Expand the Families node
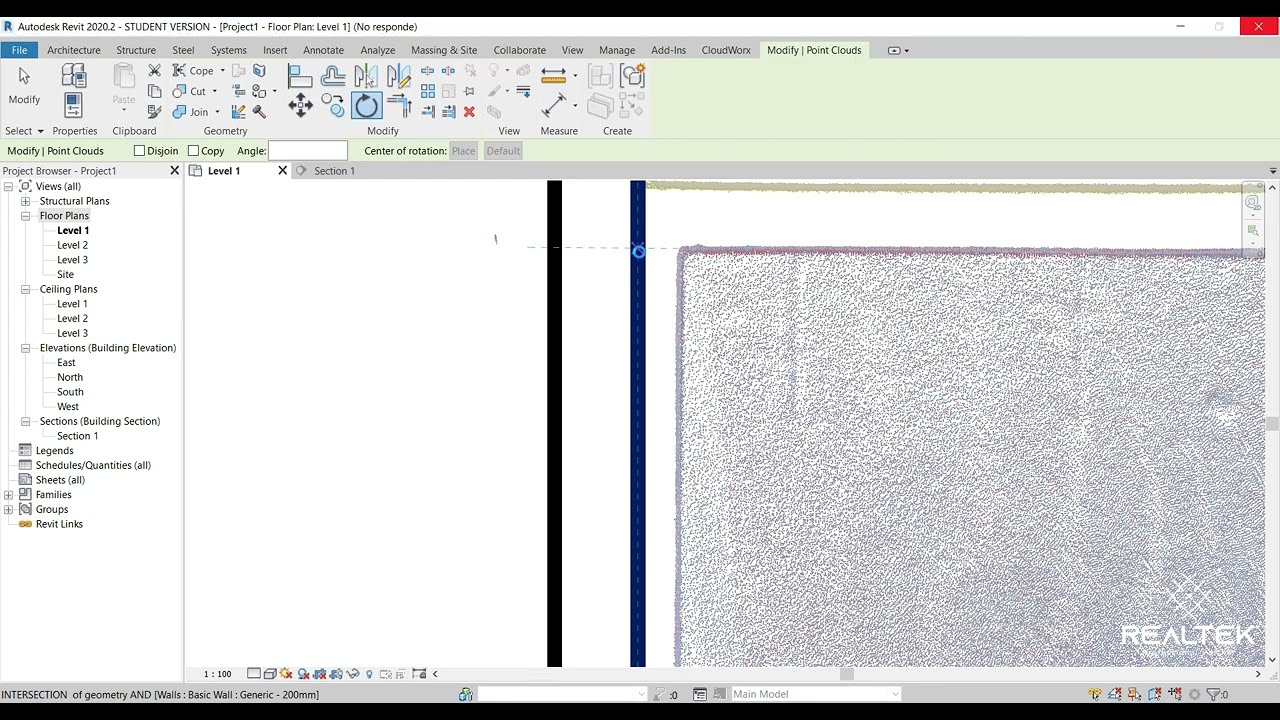 8,495
